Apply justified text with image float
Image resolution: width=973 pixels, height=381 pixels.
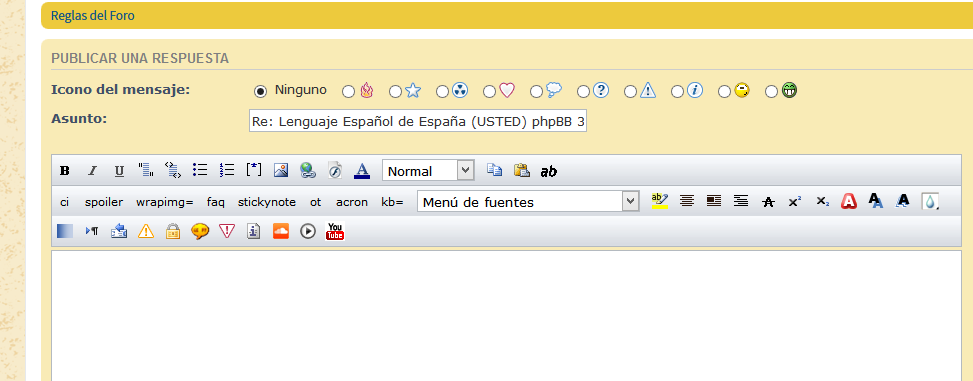pyautogui.click(x=714, y=200)
